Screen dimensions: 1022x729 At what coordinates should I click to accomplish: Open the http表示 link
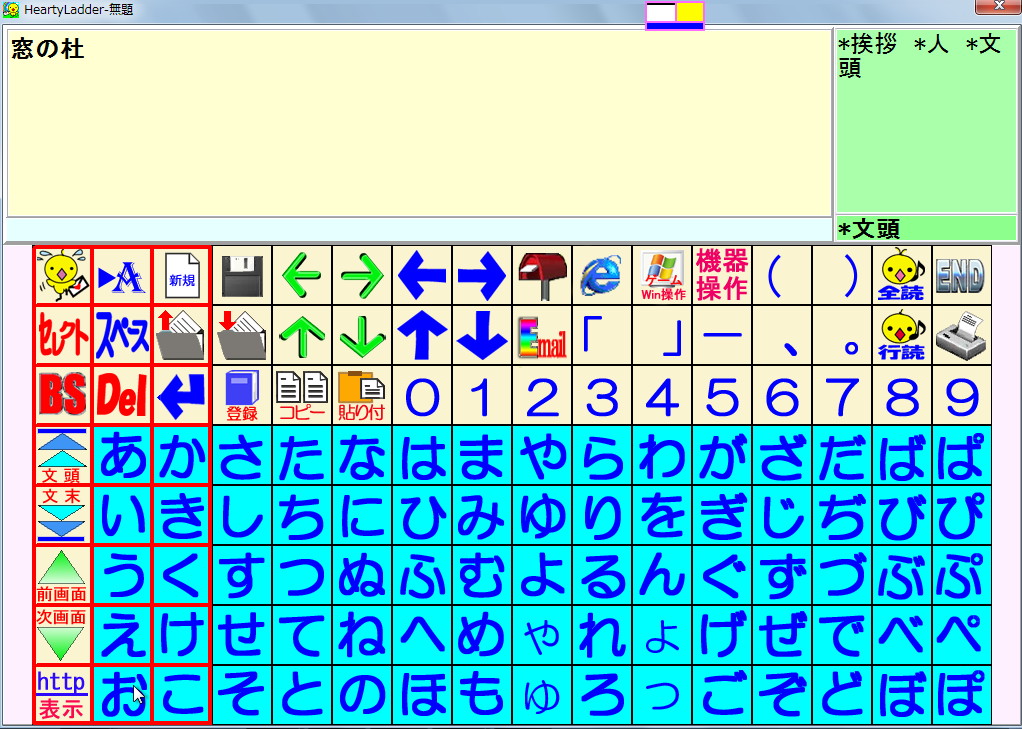[x=61, y=695]
